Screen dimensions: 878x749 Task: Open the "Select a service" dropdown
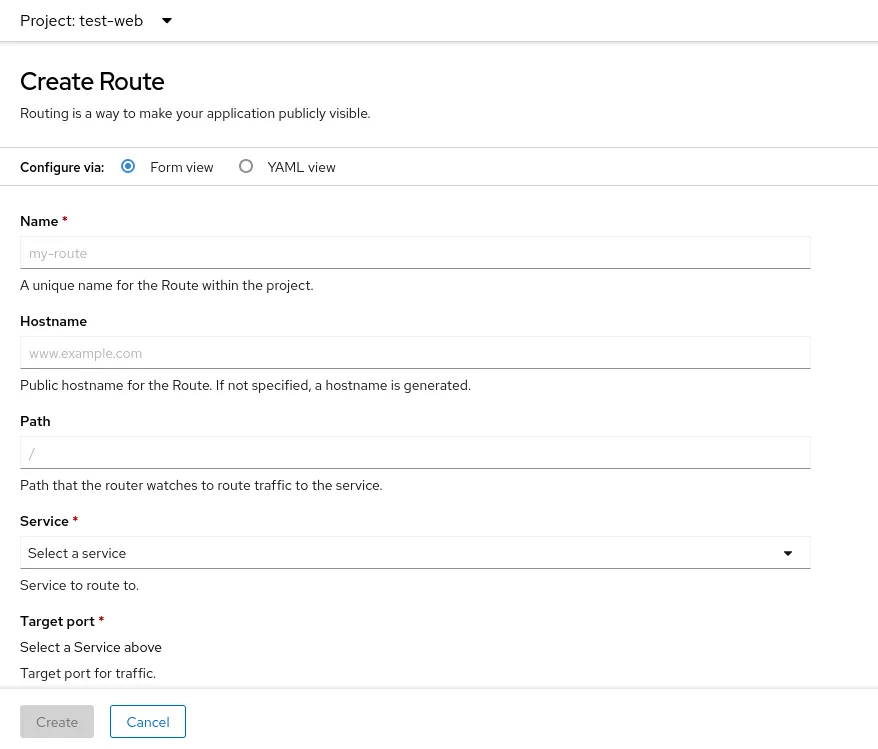[414, 553]
